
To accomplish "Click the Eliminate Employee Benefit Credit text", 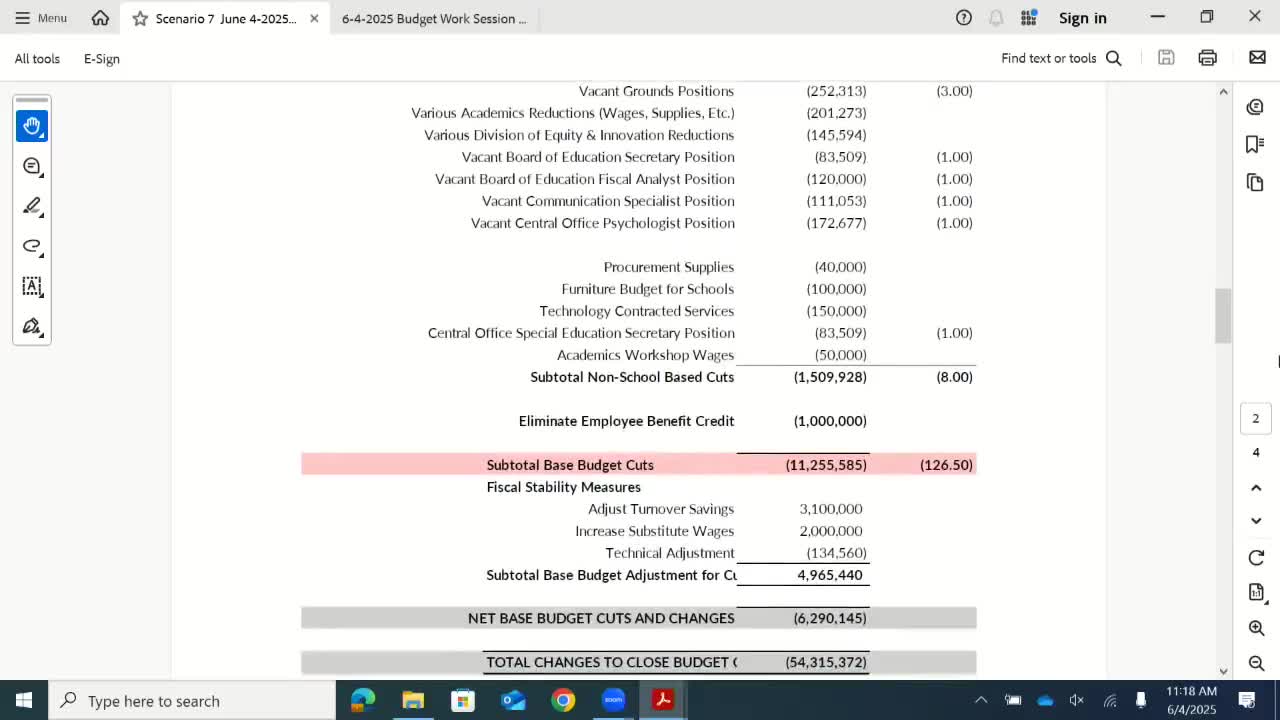I will (626, 421).
